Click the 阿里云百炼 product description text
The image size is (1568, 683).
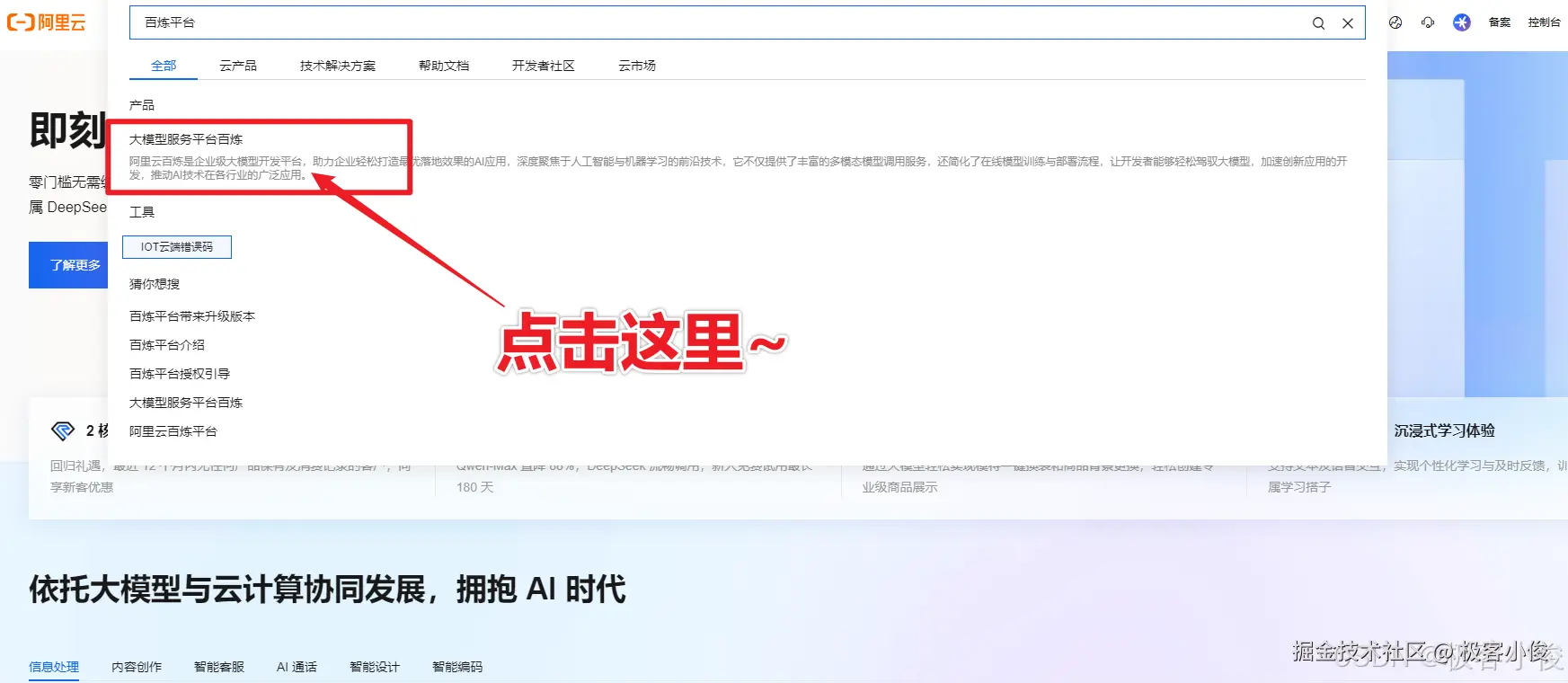coord(738,168)
